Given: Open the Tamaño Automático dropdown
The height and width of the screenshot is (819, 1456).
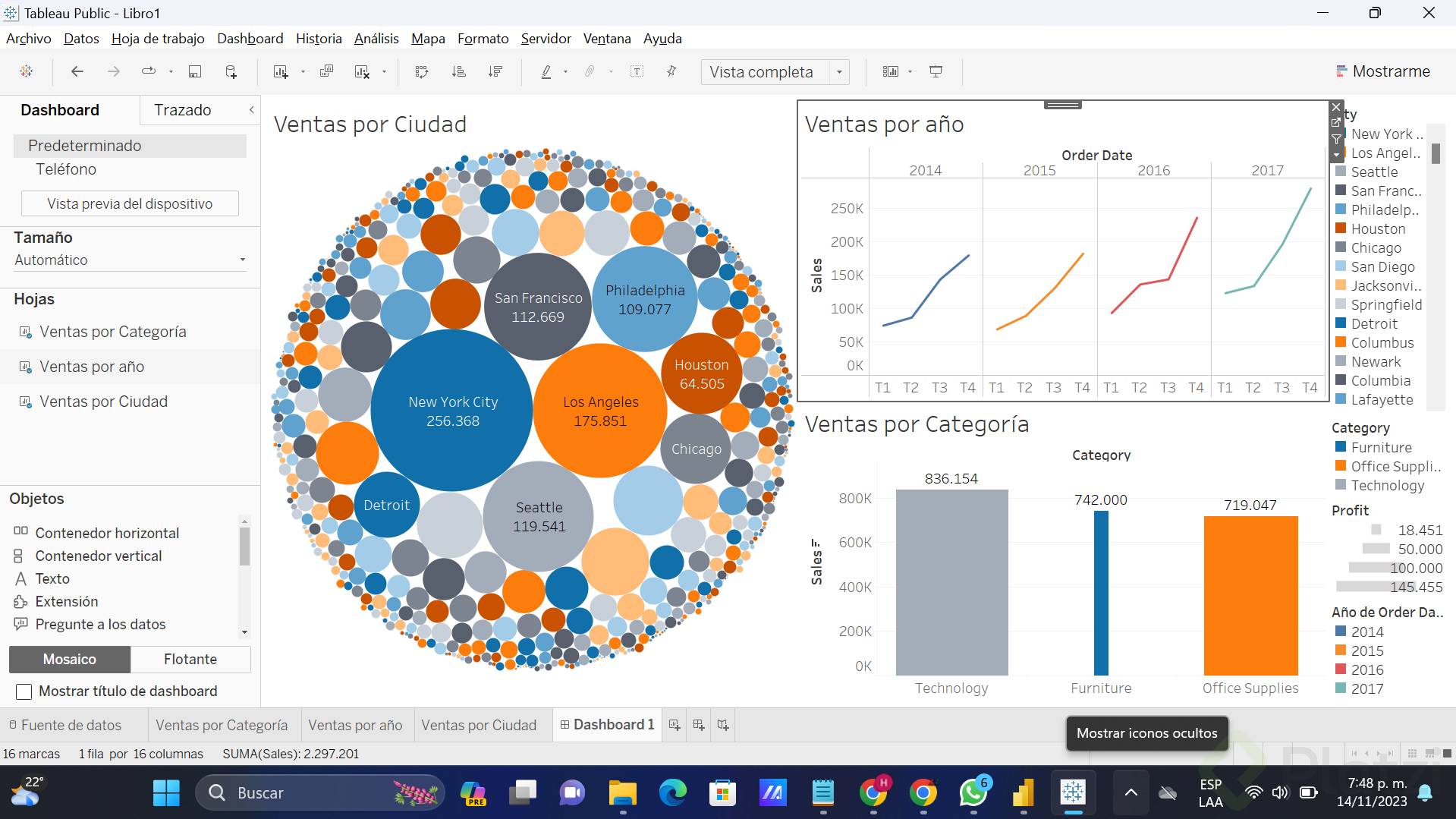Looking at the screenshot, I should click(x=130, y=260).
